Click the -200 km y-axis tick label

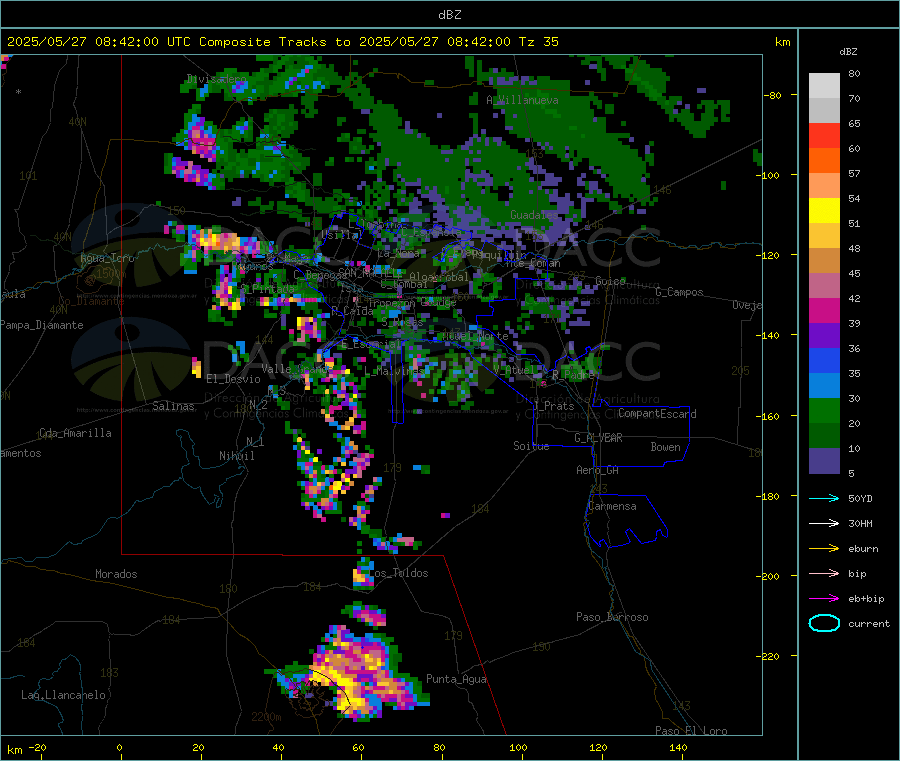point(770,576)
